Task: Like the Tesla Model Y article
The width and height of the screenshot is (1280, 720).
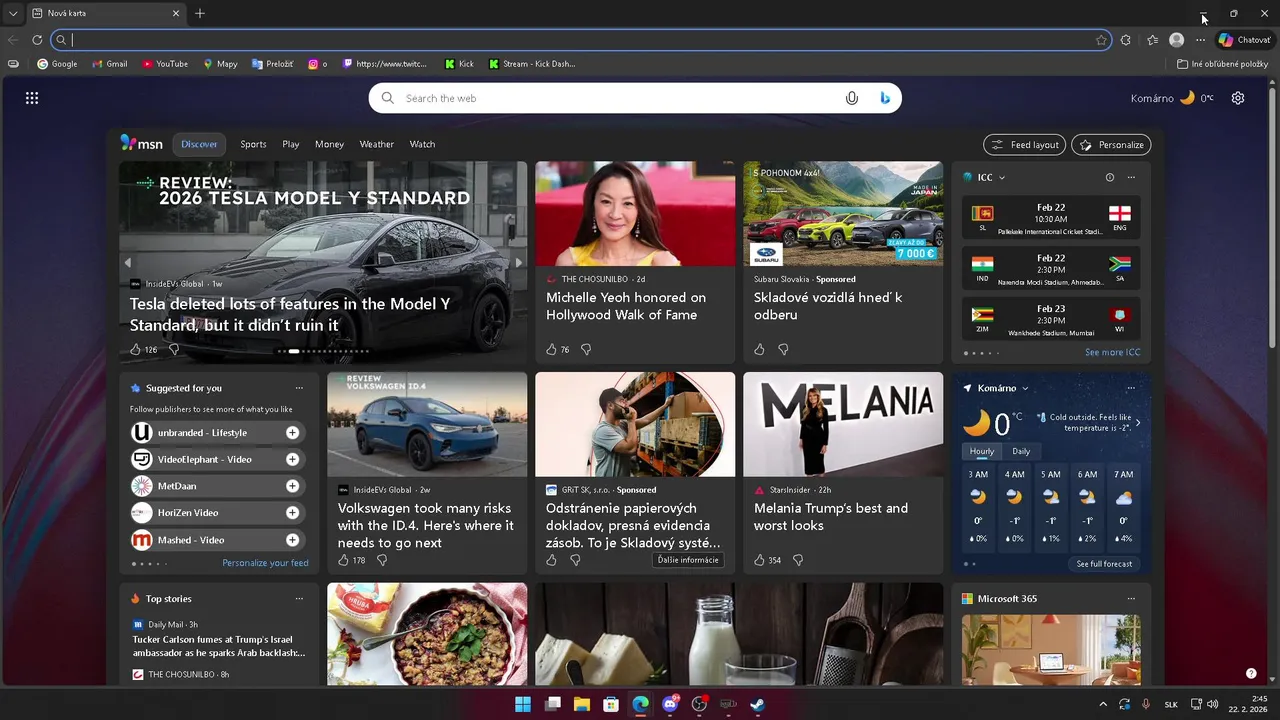Action: tap(135, 350)
